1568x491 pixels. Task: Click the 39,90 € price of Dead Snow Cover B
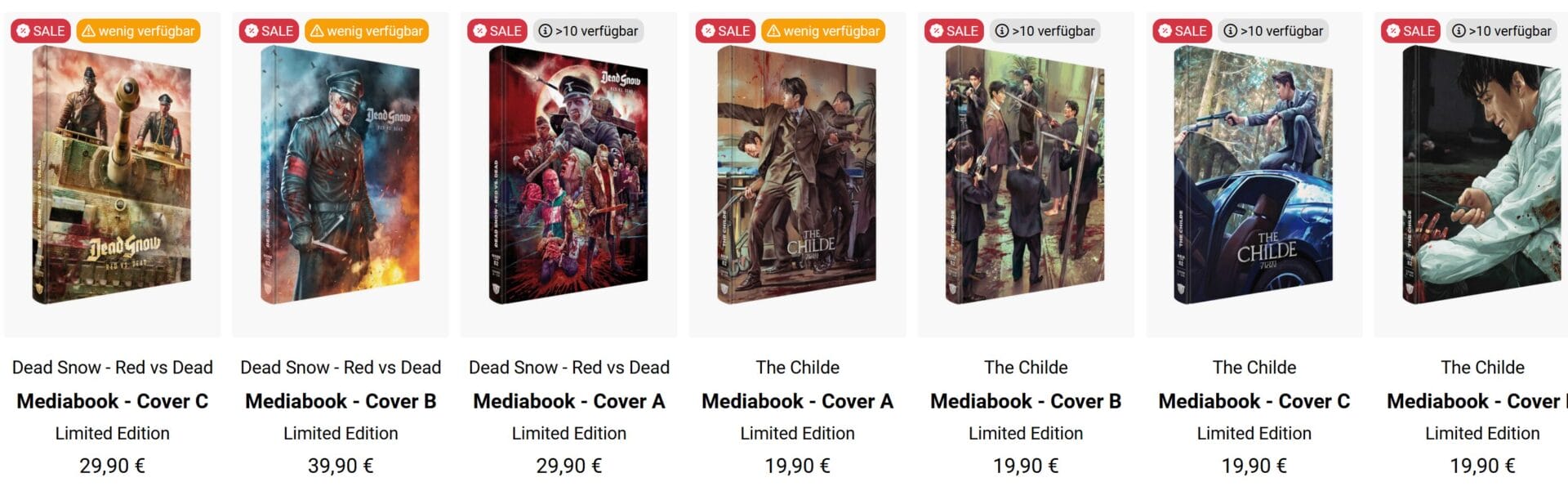pos(341,466)
